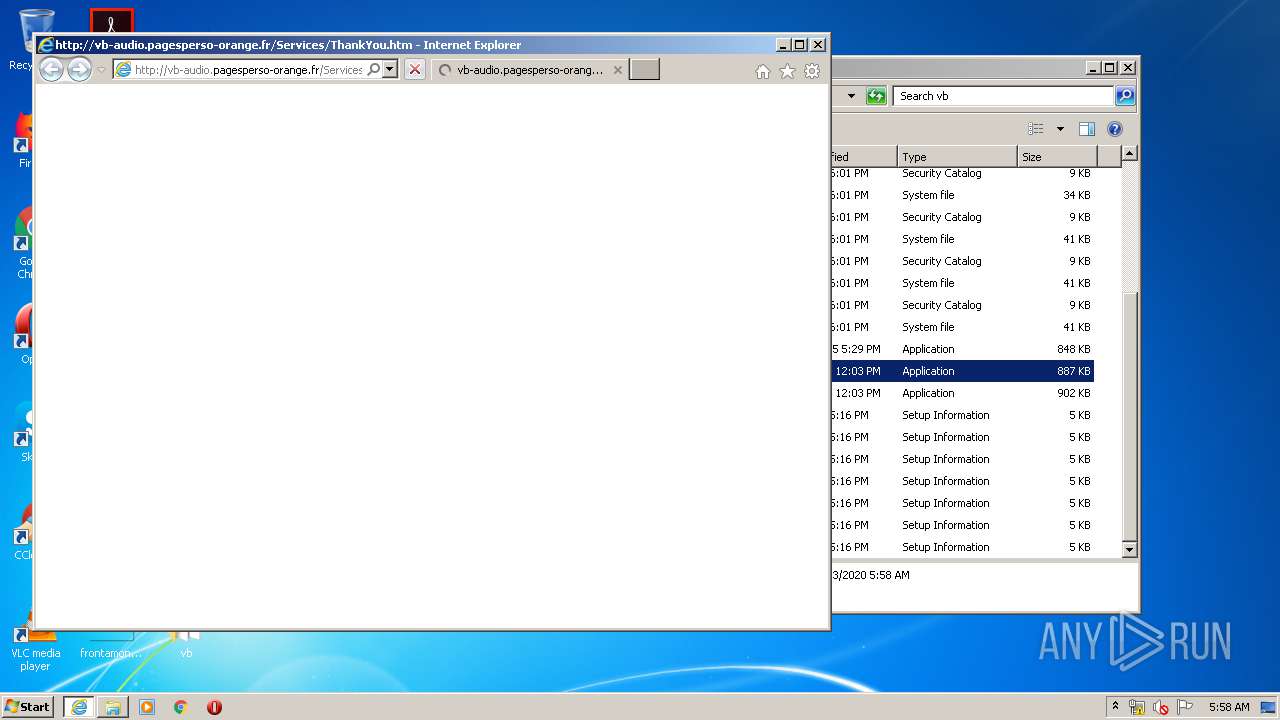The height and width of the screenshot is (720, 1280).
Task: Open the Action Center flag icon
Action: coord(1185,707)
